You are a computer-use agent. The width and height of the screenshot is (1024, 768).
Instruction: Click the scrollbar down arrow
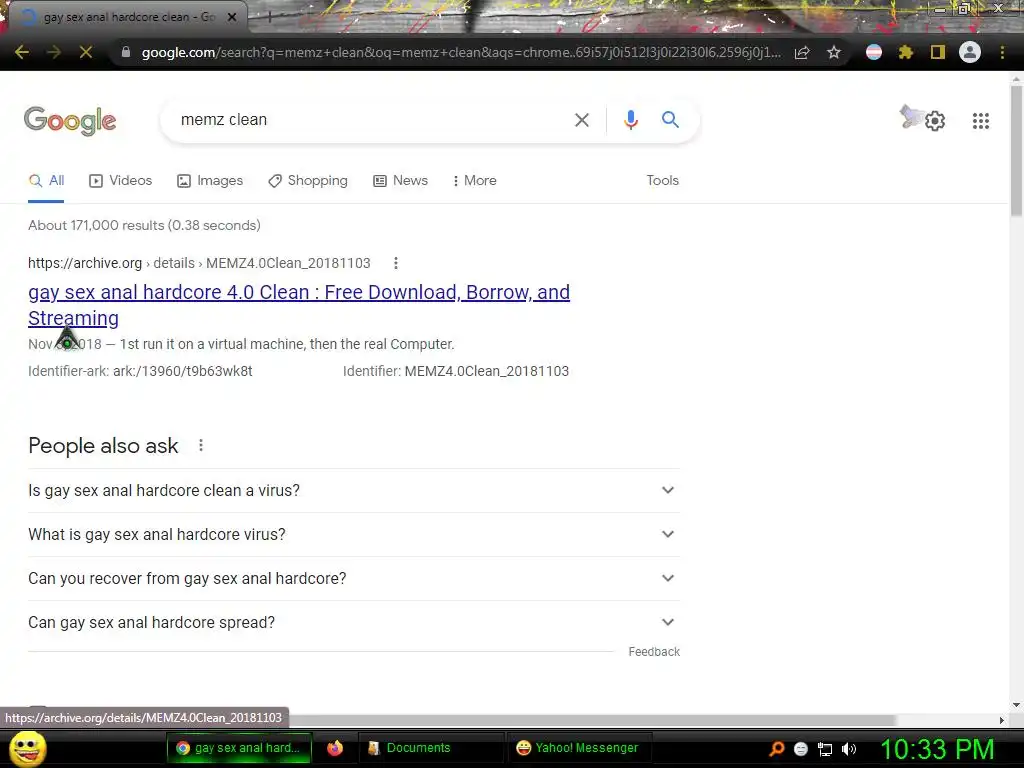click(1016, 705)
